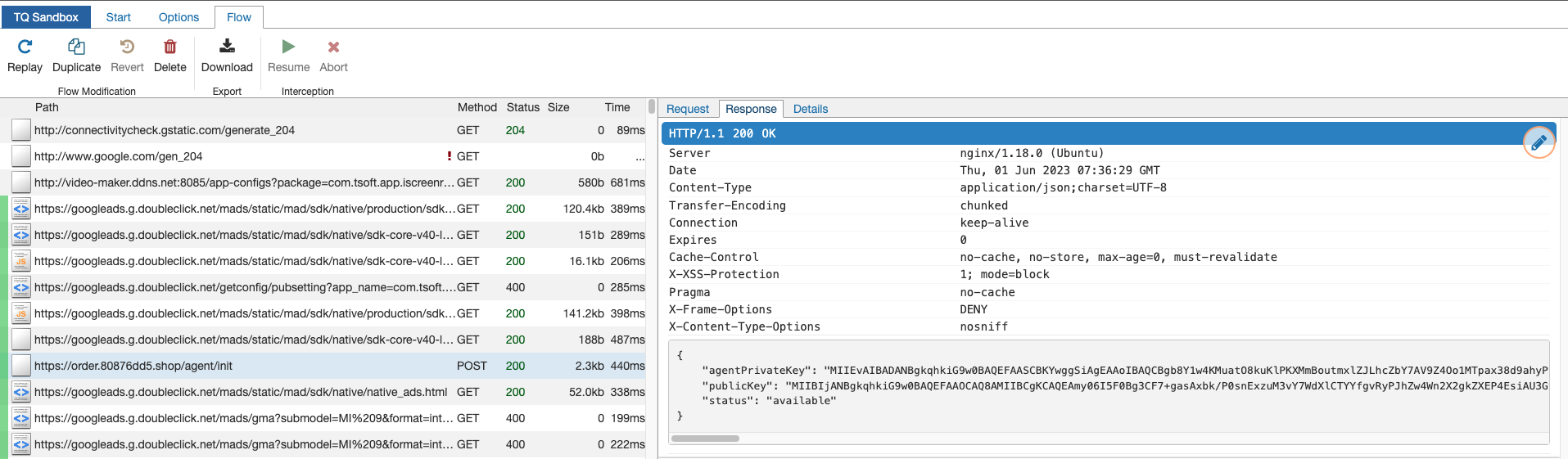1568x459 pixels.
Task: Sort flows by the Size column
Action: [x=558, y=107]
